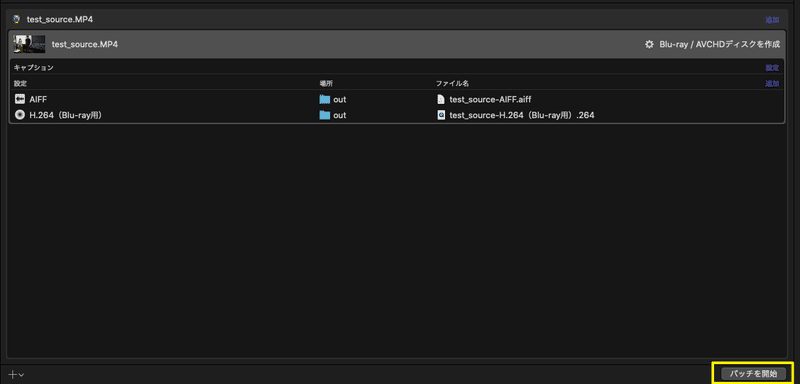Click the AIFF audio setting icon
This screenshot has width=800, height=384.
[20, 99]
